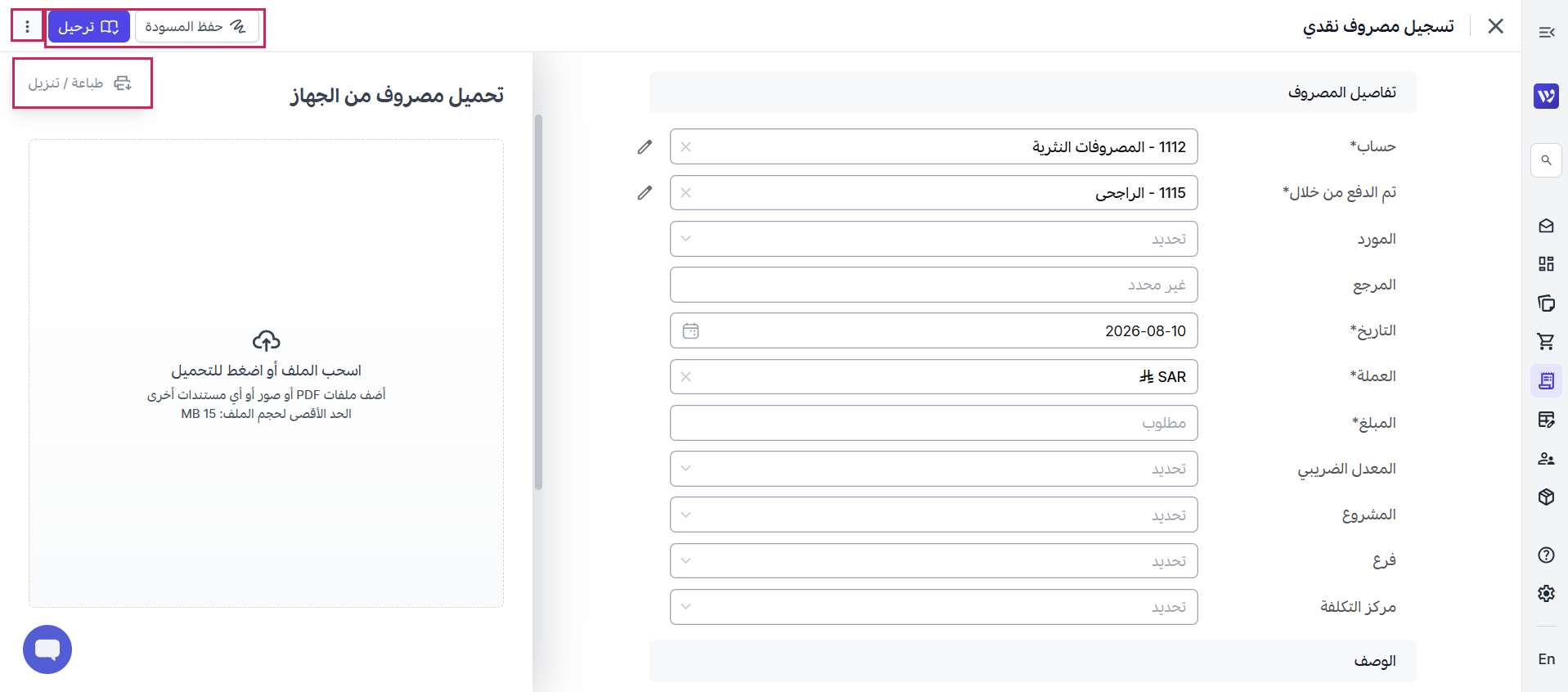Viewport: 1568px width, 692px height.
Task: Click the shopping cart sidebar icon
Action: pyautogui.click(x=1545, y=341)
